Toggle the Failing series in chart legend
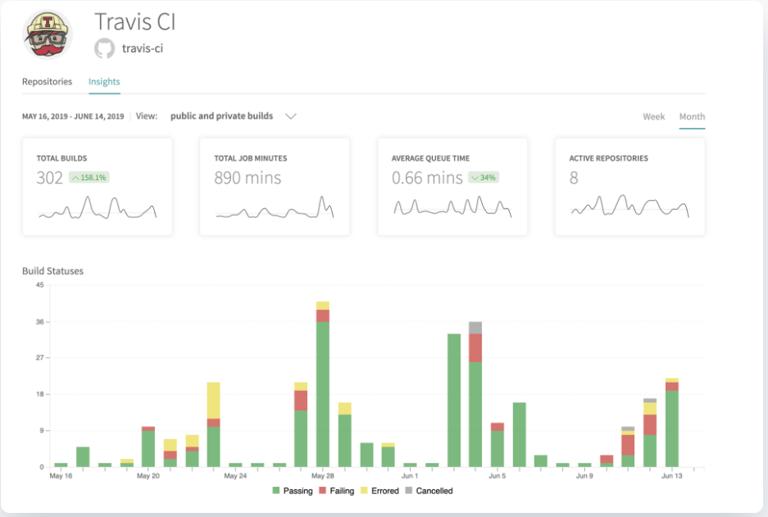Image resolution: width=768 pixels, height=517 pixels. [339, 491]
